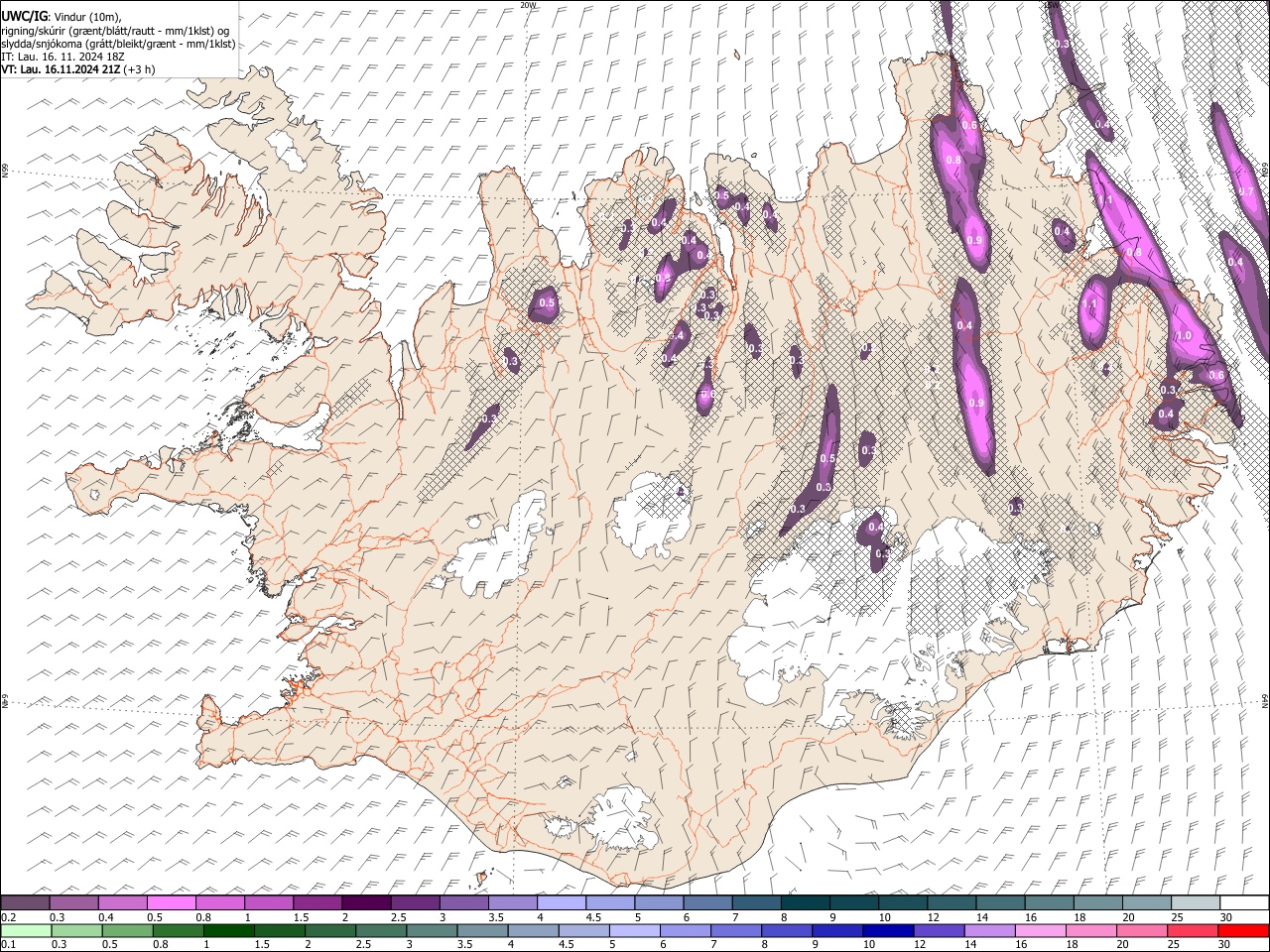1270x952 pixels.
Task: Click the "20W" longitude label at top edge
Action: (528, 5)
